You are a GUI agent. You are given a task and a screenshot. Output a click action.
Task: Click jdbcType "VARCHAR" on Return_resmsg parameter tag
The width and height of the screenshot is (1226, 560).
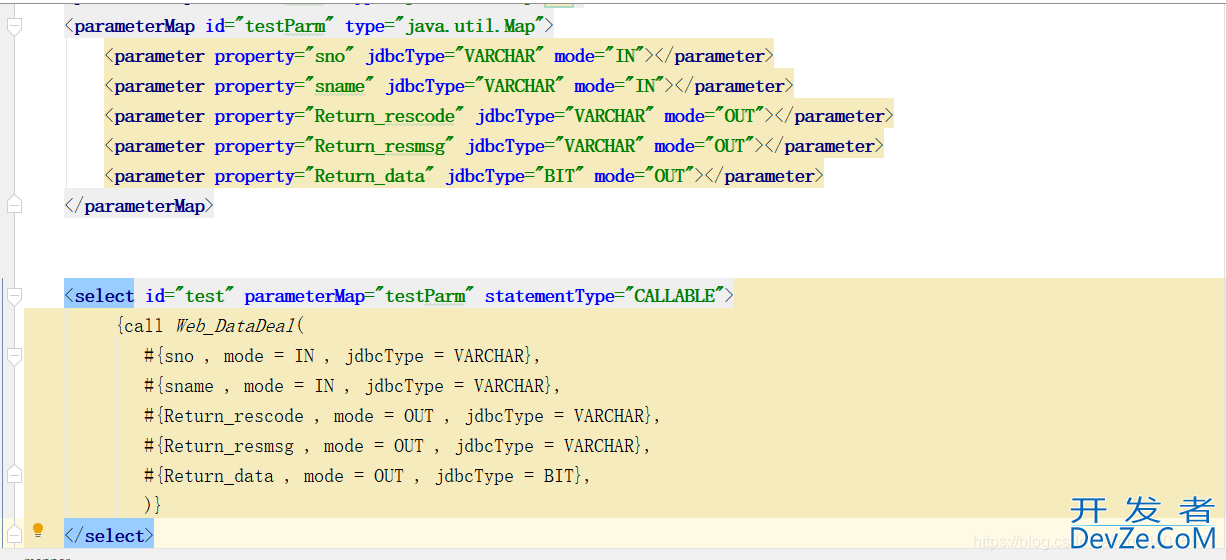click(600, 146)
